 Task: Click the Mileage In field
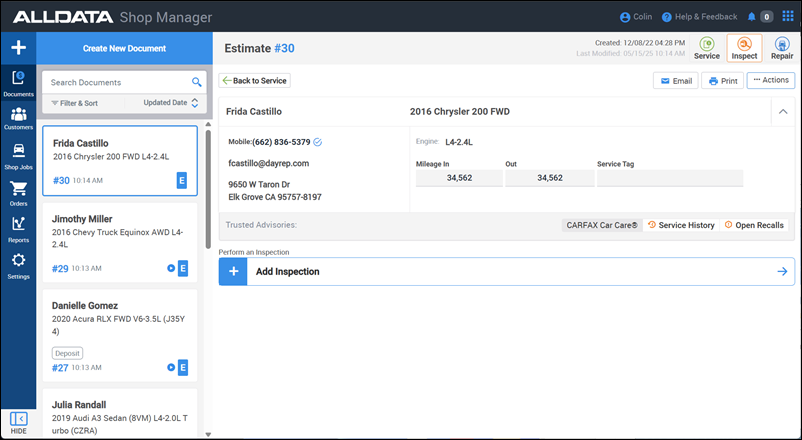[x=459, y=178]
